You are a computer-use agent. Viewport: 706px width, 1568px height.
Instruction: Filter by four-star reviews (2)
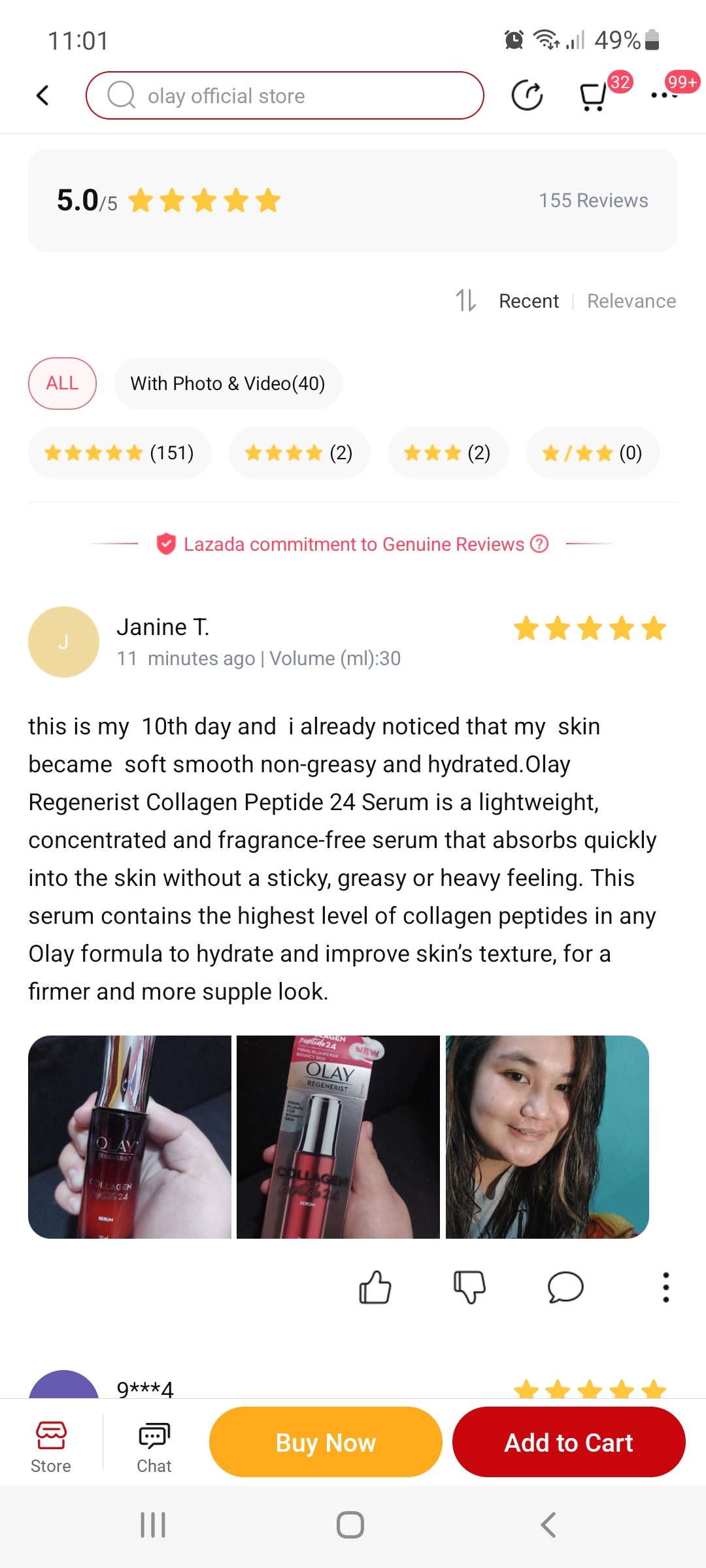[x=299, y=453]
